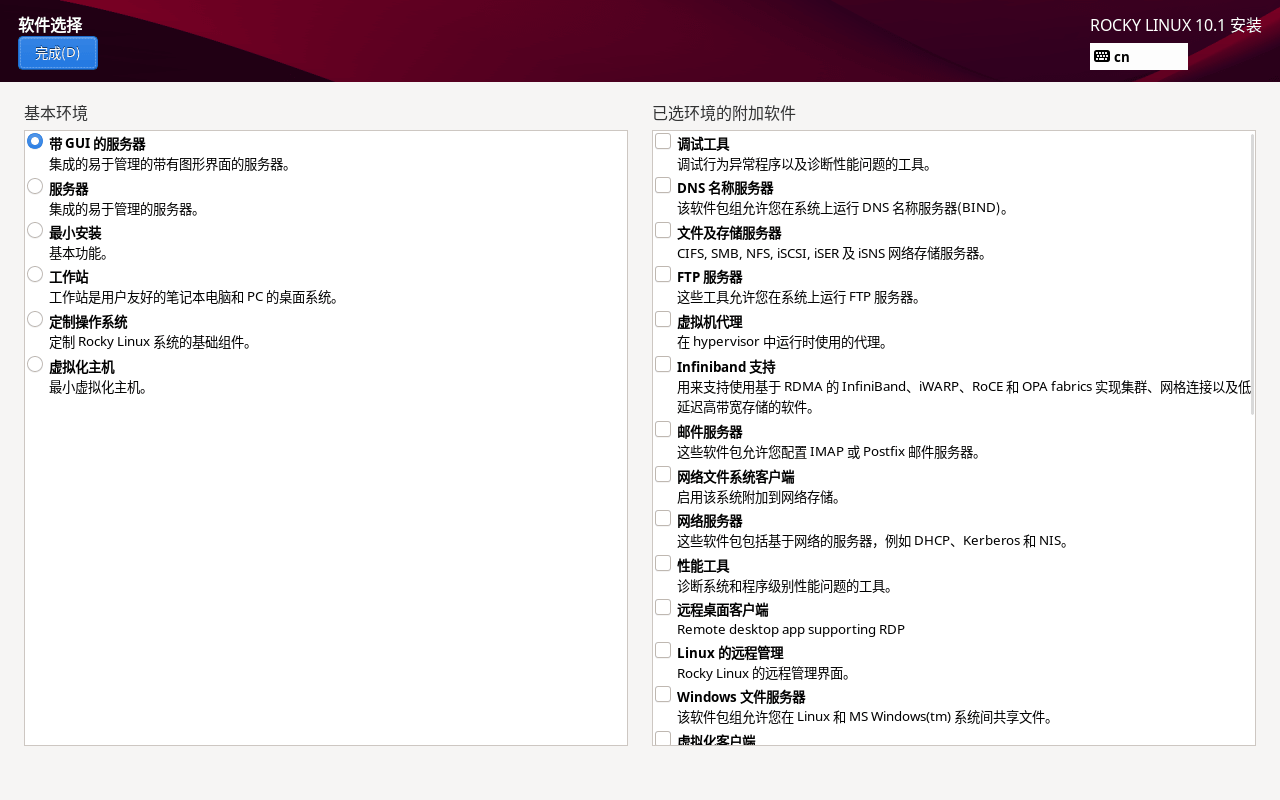The image size is (1280, 800).
Task: Click the description 集成的易于管理的带有图形界面的服务器。
Action: [170, 164]
